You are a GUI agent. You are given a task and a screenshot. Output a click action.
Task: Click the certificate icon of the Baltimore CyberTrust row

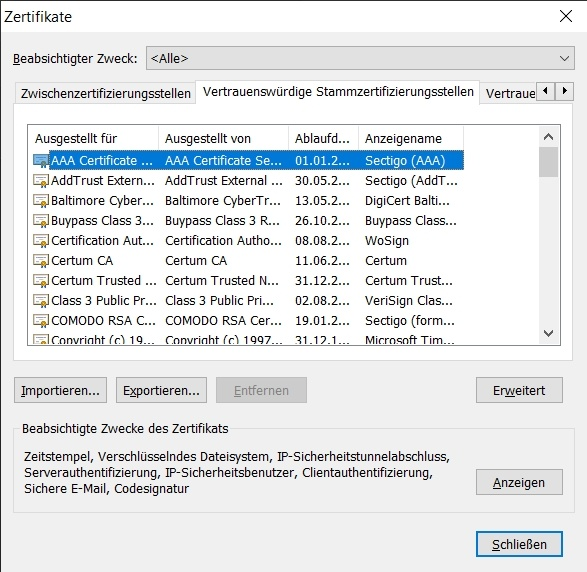coord(41,201)
